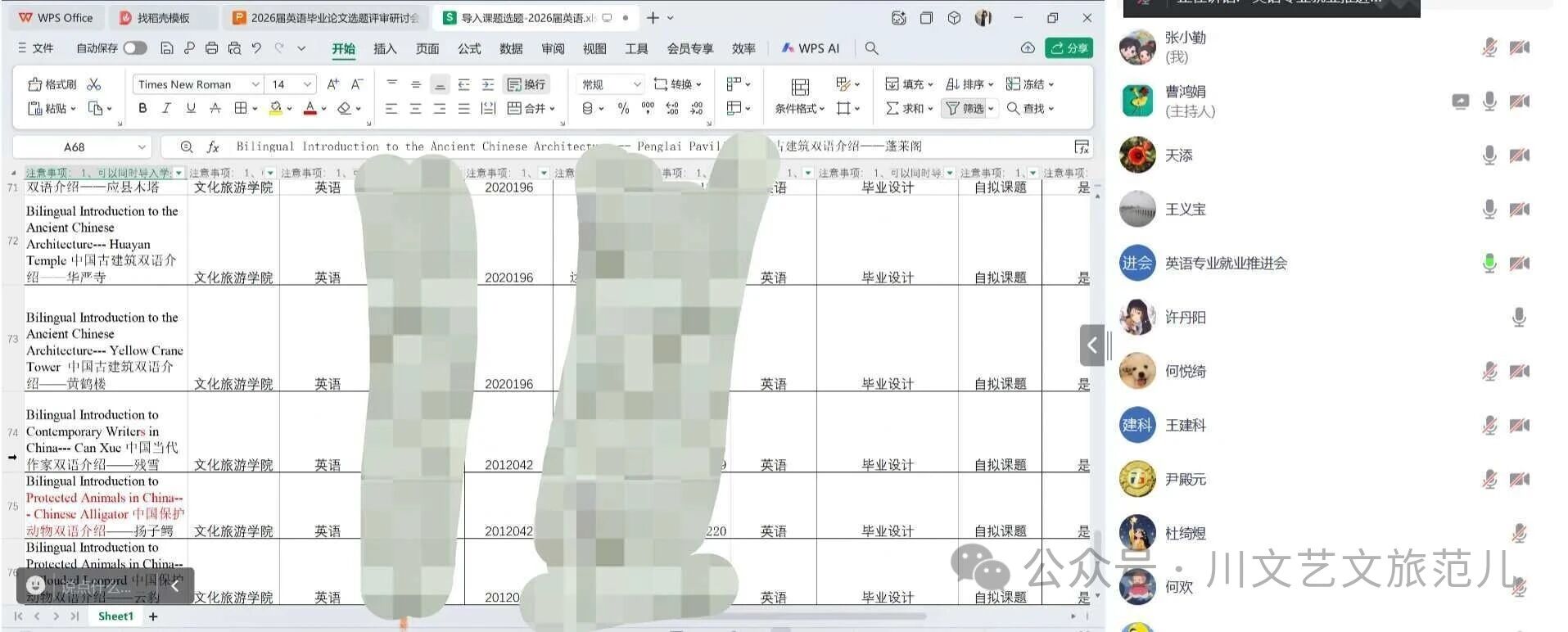Click the Undo arrow icon
The height and width of the screenshot is (632, 1568).
[x=256, y=48]
